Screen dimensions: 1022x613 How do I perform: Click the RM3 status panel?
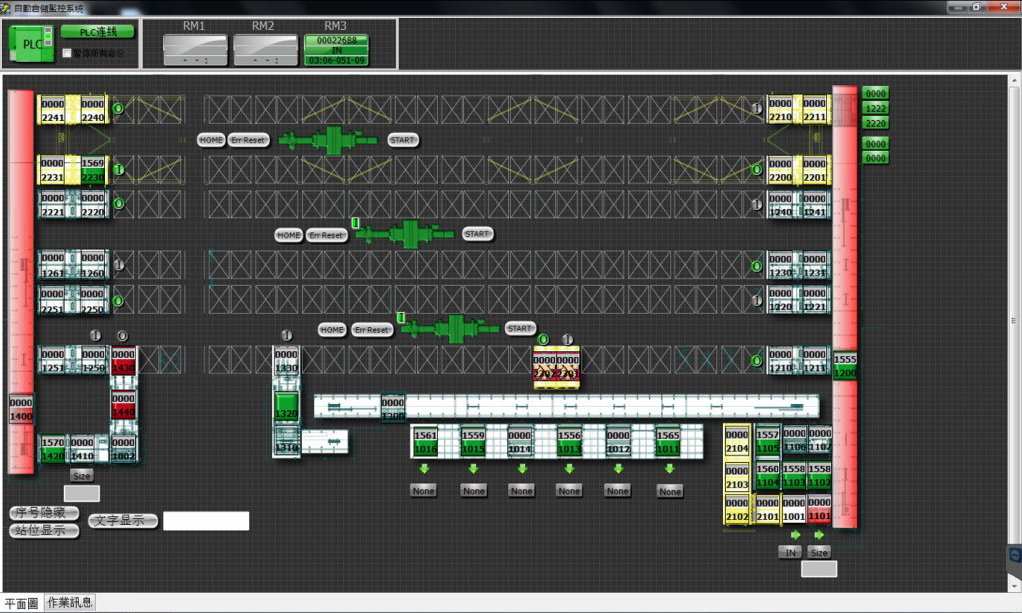336,50
